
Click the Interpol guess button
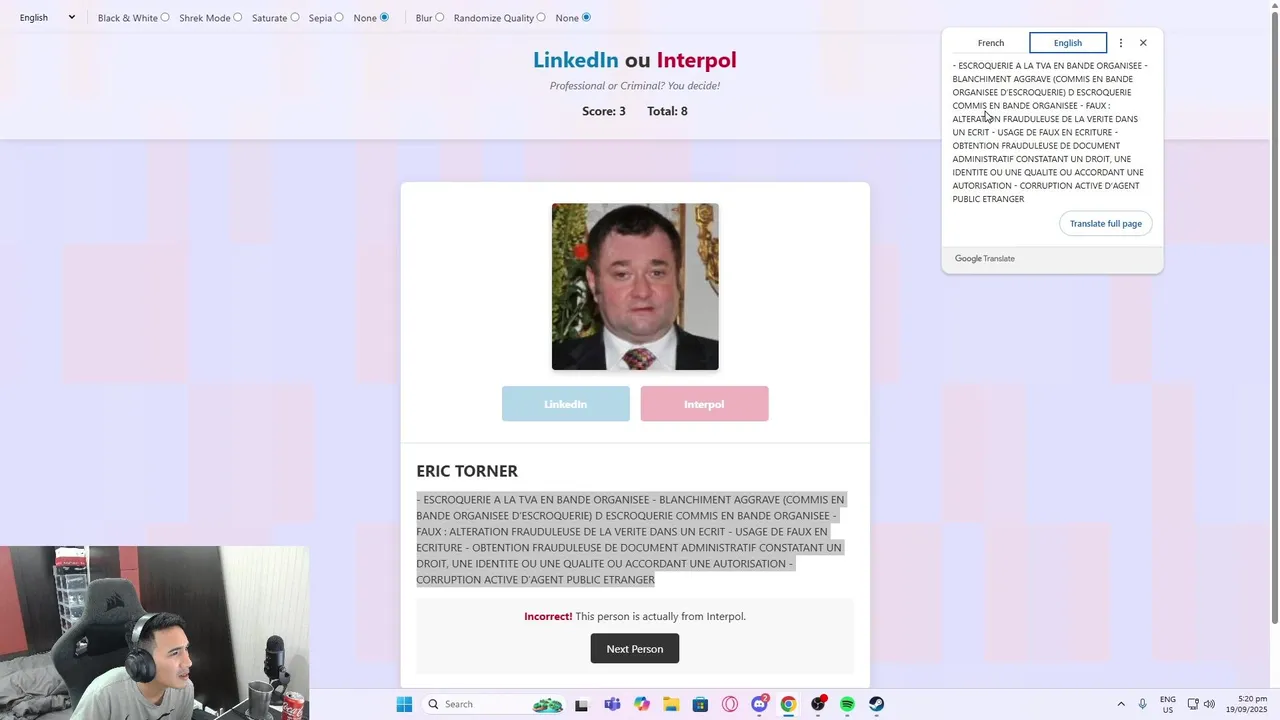click(x=704, y=404)
